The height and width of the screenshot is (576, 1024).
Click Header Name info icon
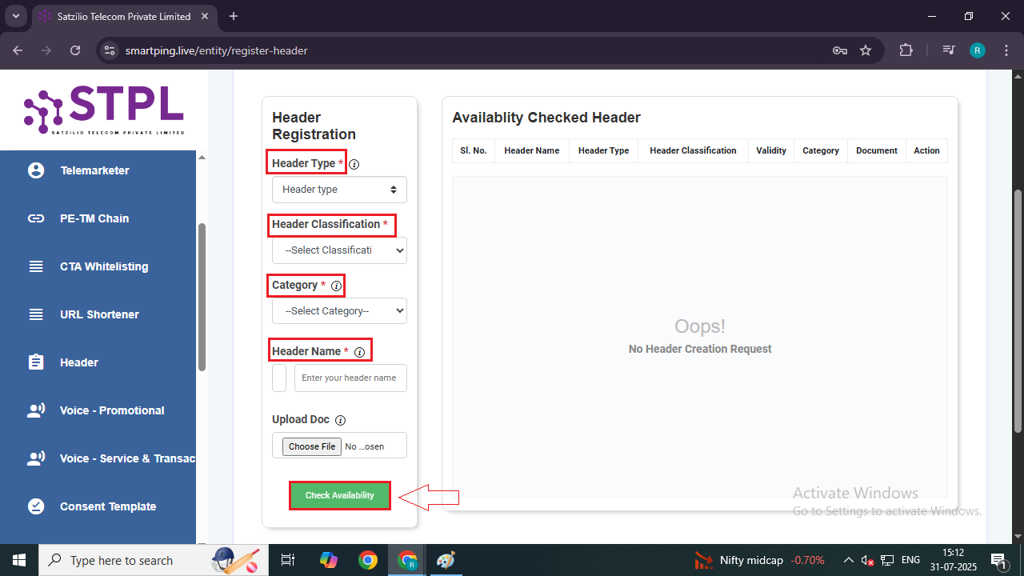point(359,353)
